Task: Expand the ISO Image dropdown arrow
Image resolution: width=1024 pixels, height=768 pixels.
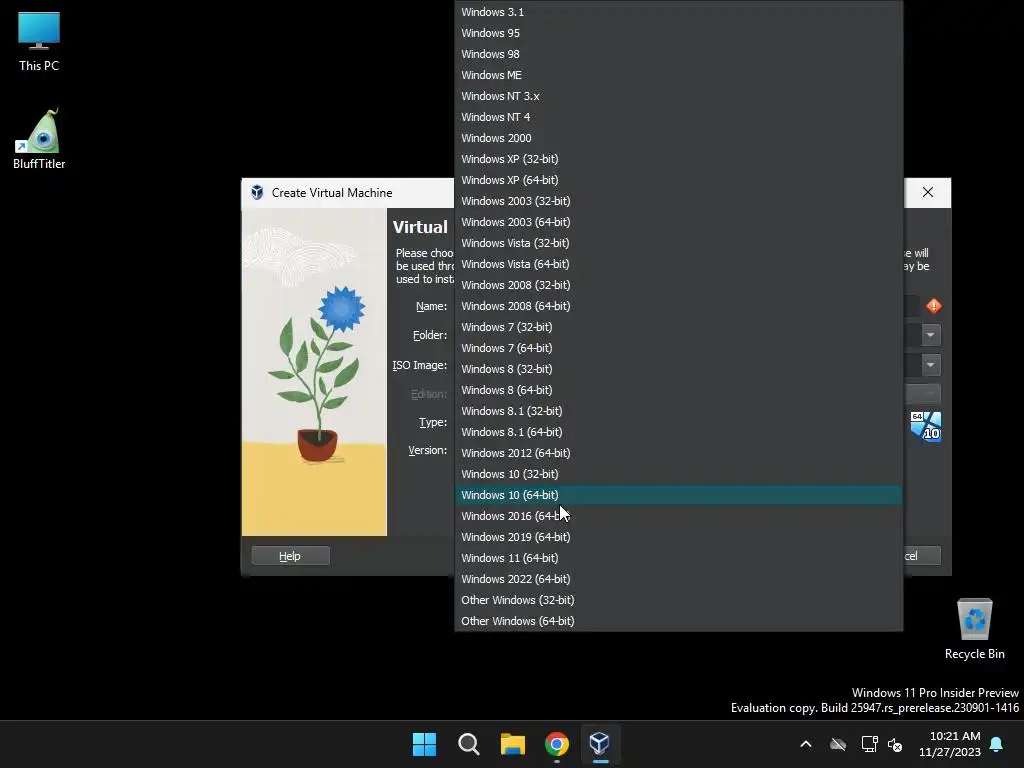Action: [931, 364]
